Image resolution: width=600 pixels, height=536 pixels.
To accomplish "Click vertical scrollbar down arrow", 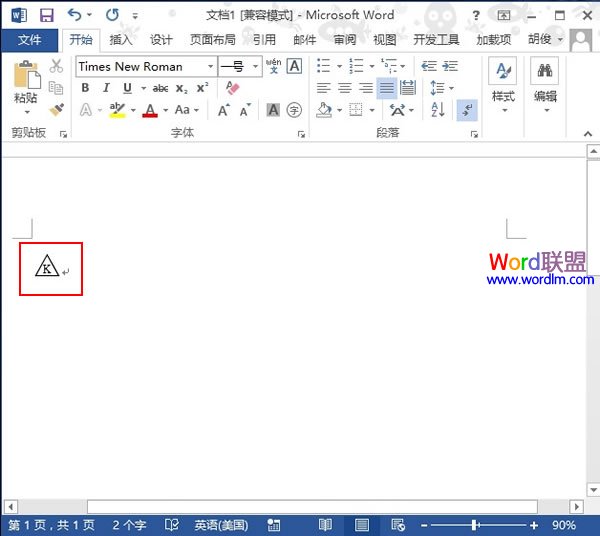I will click(593, 490).
